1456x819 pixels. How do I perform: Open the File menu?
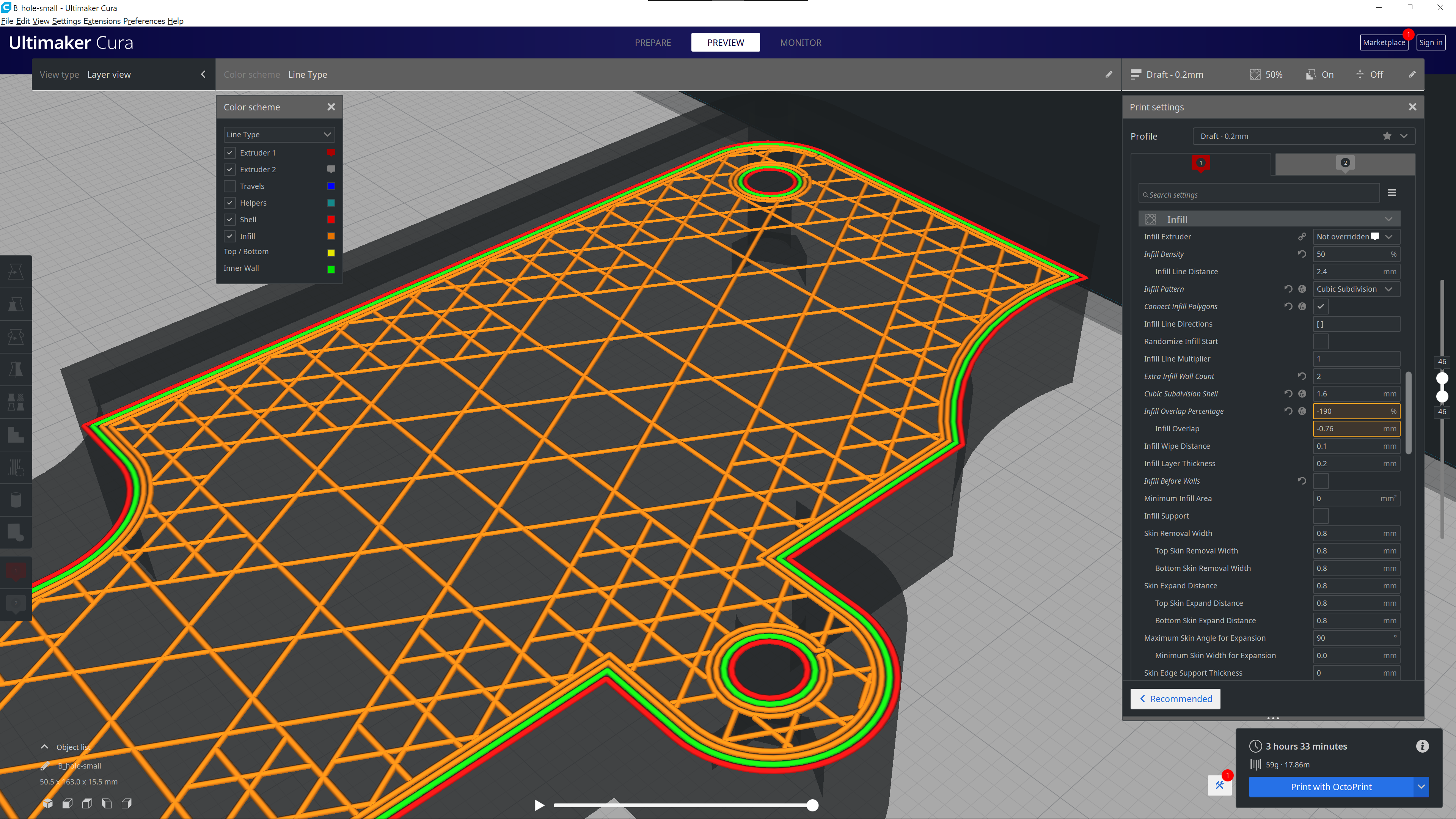[7, 21]
